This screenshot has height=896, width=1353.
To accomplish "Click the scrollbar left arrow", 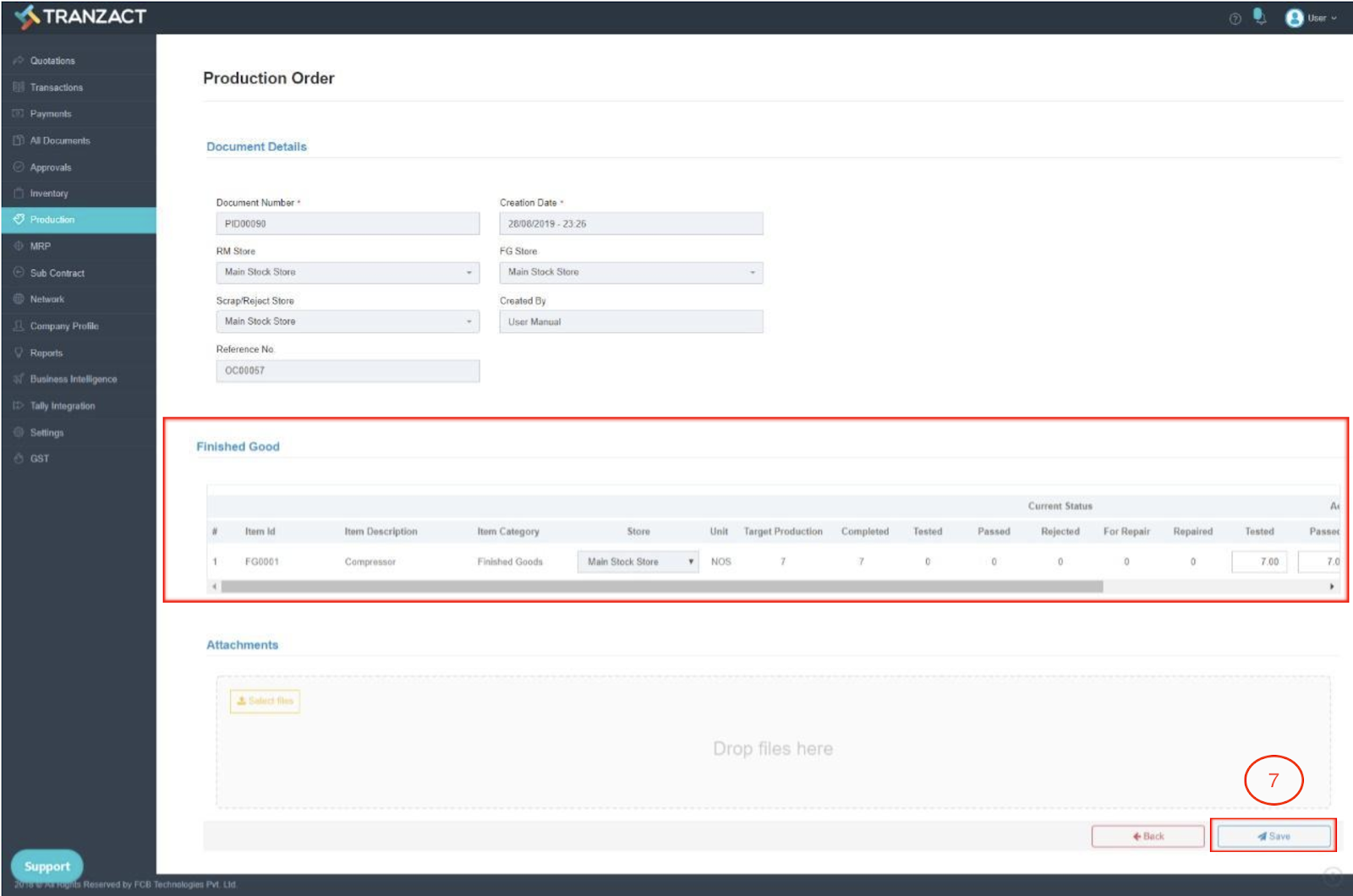I will 214,586.
